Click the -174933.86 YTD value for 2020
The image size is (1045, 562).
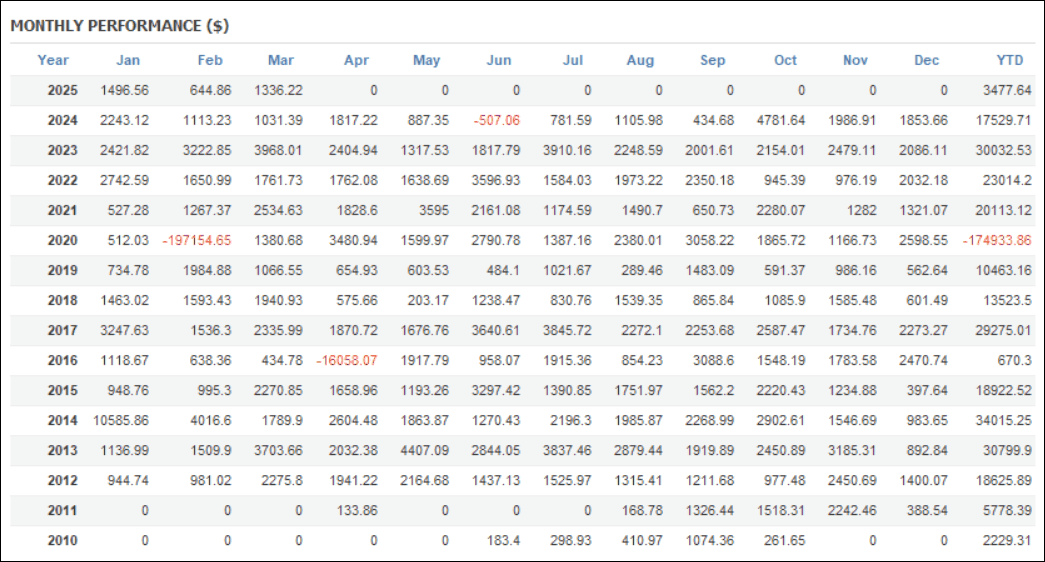pyautogui.click(x=997, y=240)
